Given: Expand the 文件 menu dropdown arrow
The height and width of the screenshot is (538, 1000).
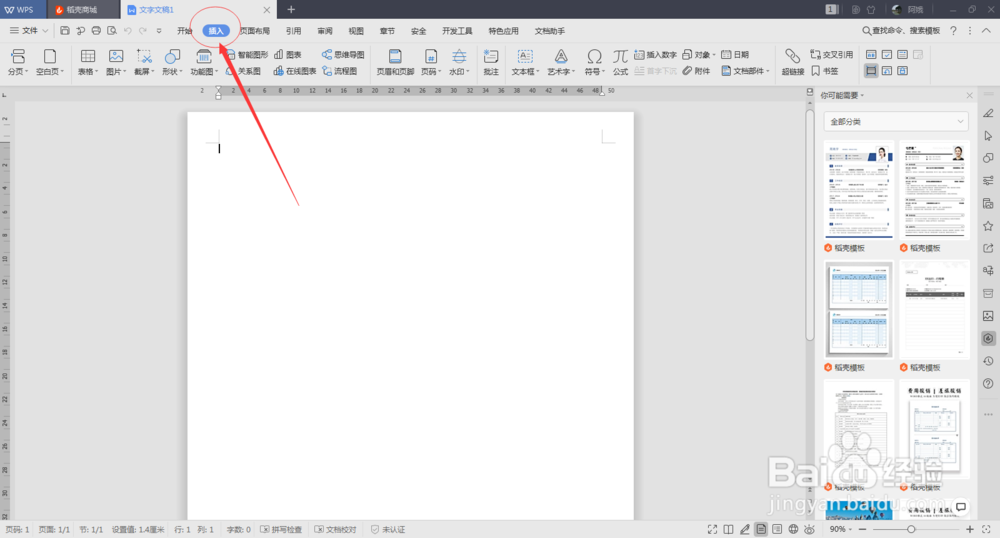Looking at the screenshot, I should point(45,31).
